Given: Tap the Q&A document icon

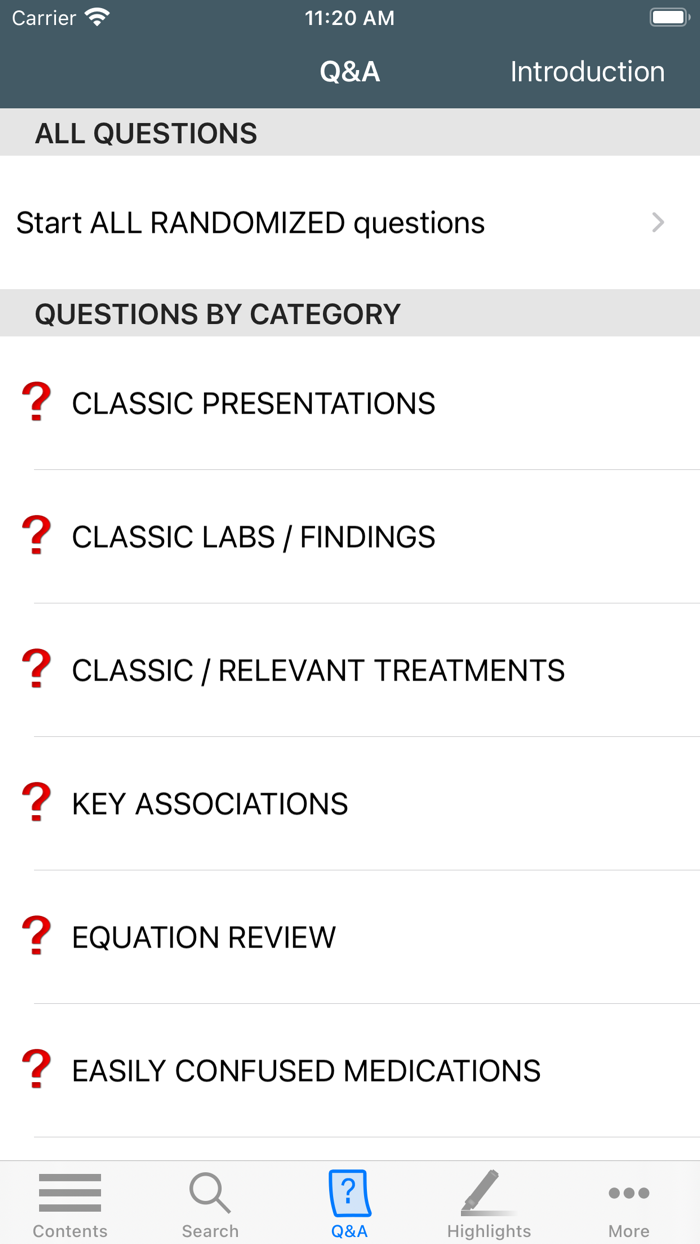Looking at the screenshot, I should click(x=349, y=1192).
